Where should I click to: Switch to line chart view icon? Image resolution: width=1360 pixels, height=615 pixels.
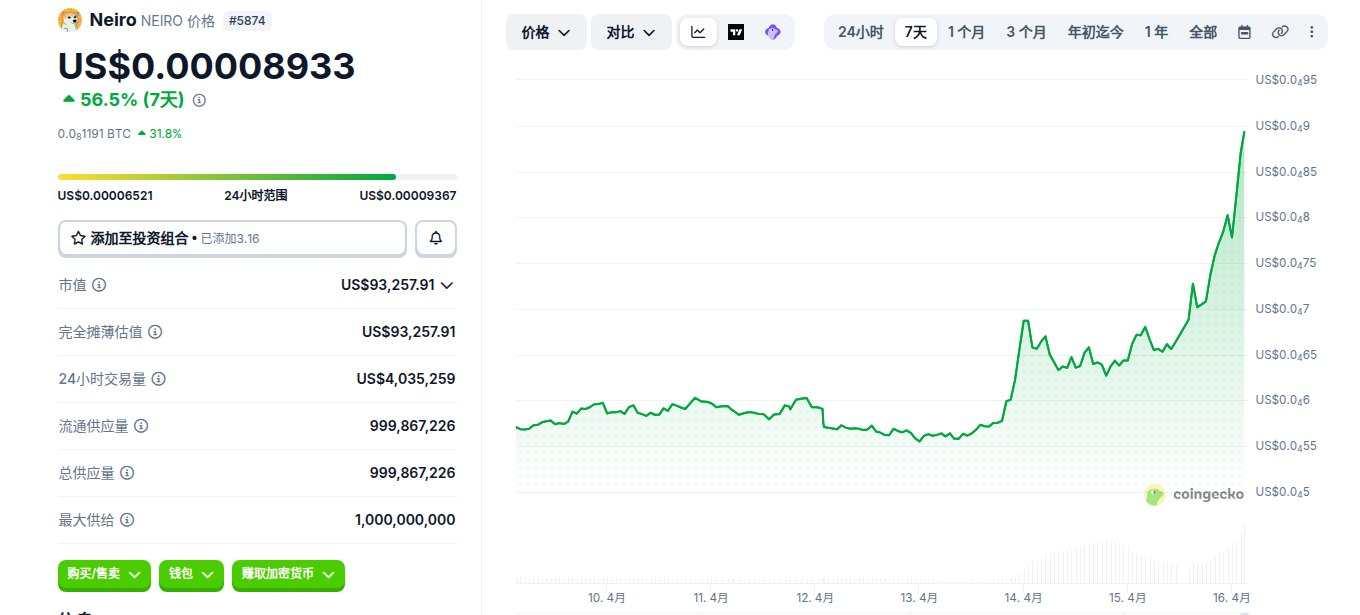click(698, 32)
